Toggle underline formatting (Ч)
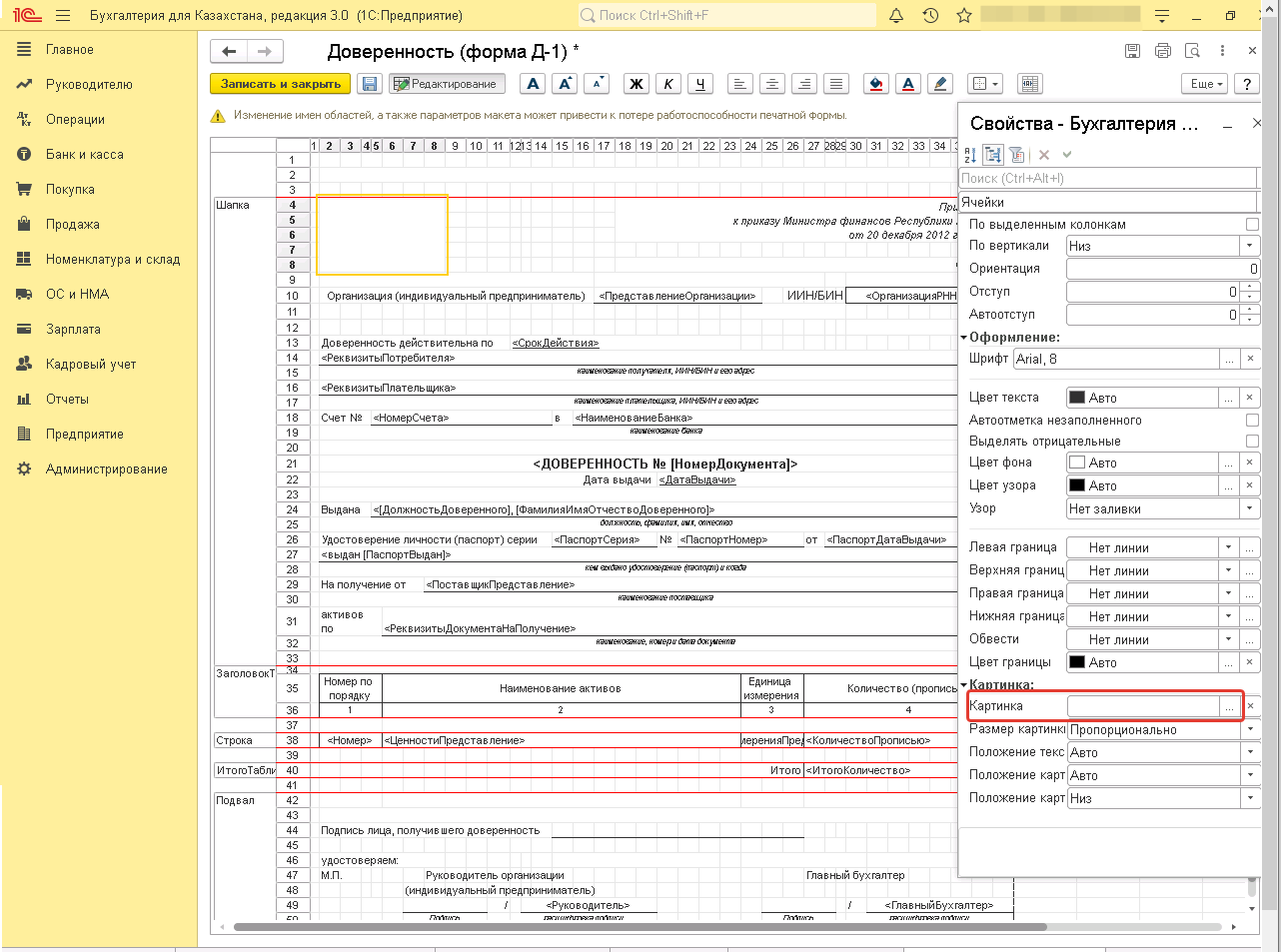This screenshot has width=1281, height=952. tap(700, 84)
